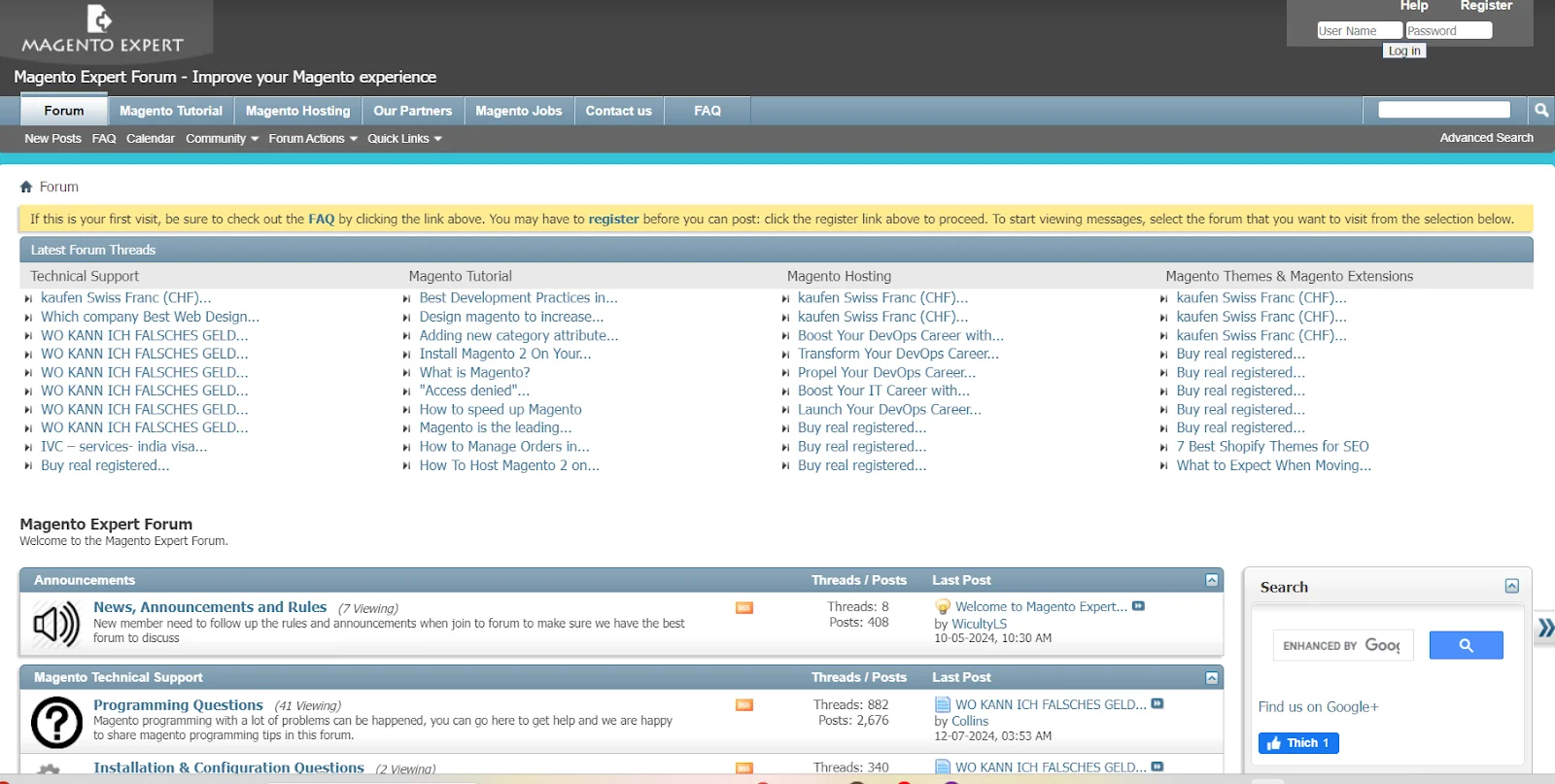Open the Community dropdown menu

click(222, 139)
